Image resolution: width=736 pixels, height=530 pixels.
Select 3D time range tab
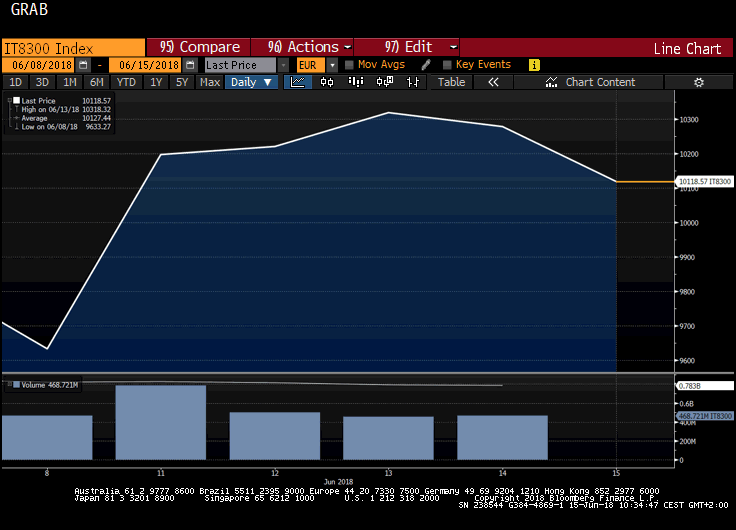tap(42, 82)
